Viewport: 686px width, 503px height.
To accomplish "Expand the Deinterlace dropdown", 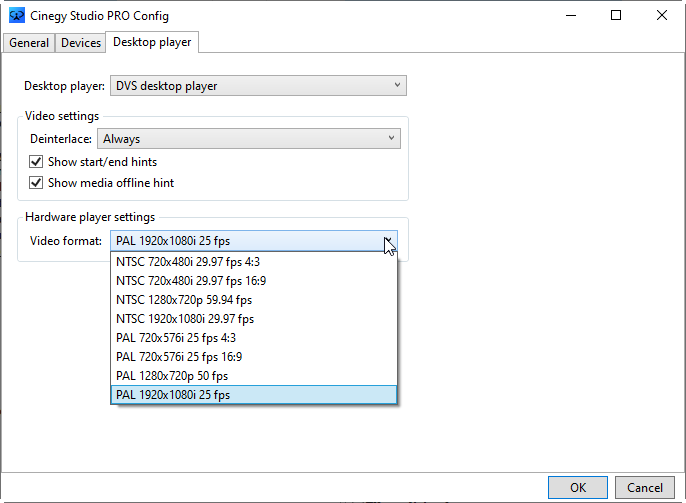I will click(x=248, y=139).
